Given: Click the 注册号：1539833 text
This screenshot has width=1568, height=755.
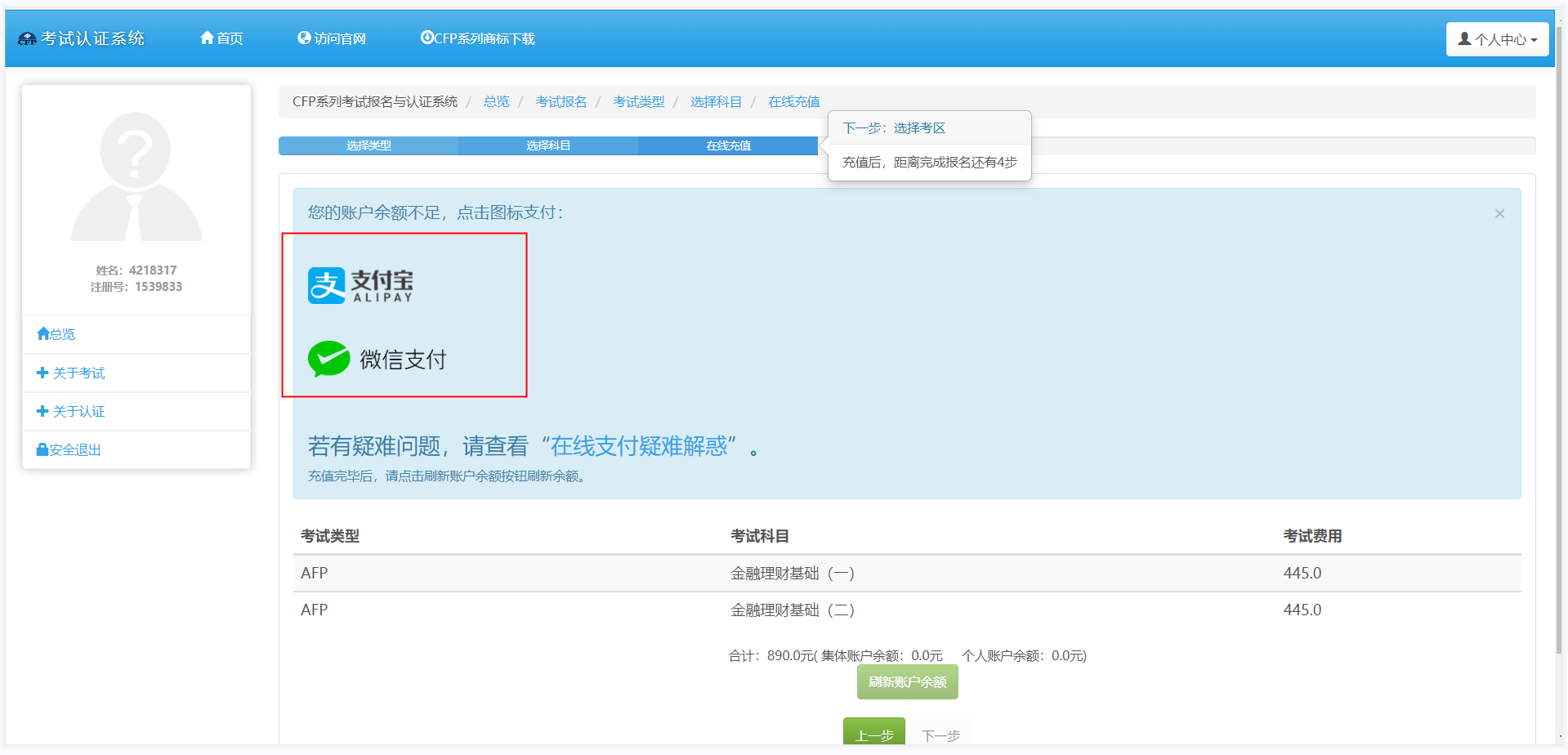Looking at the screenshot, I should coord(136,287).
